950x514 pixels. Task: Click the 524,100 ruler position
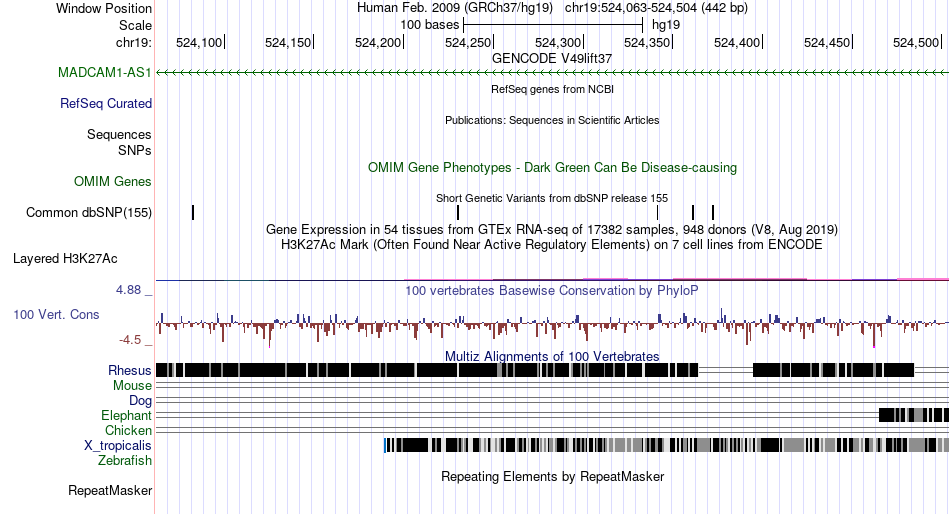[x=199, y=42]
